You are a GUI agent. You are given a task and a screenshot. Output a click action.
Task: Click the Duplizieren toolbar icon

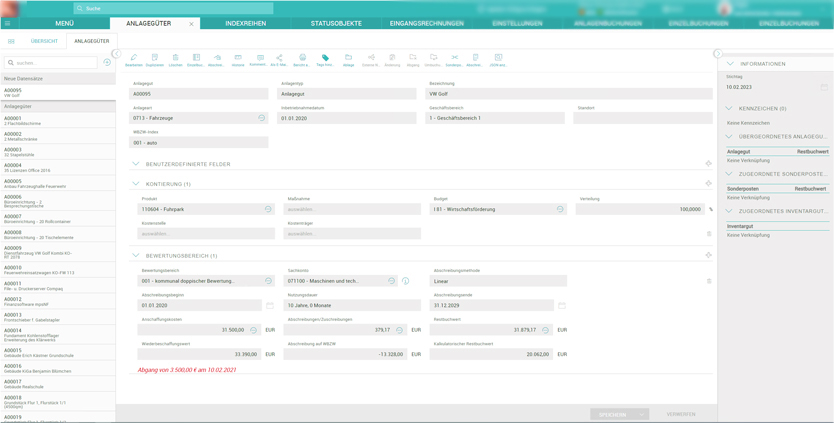coord(154,59)
